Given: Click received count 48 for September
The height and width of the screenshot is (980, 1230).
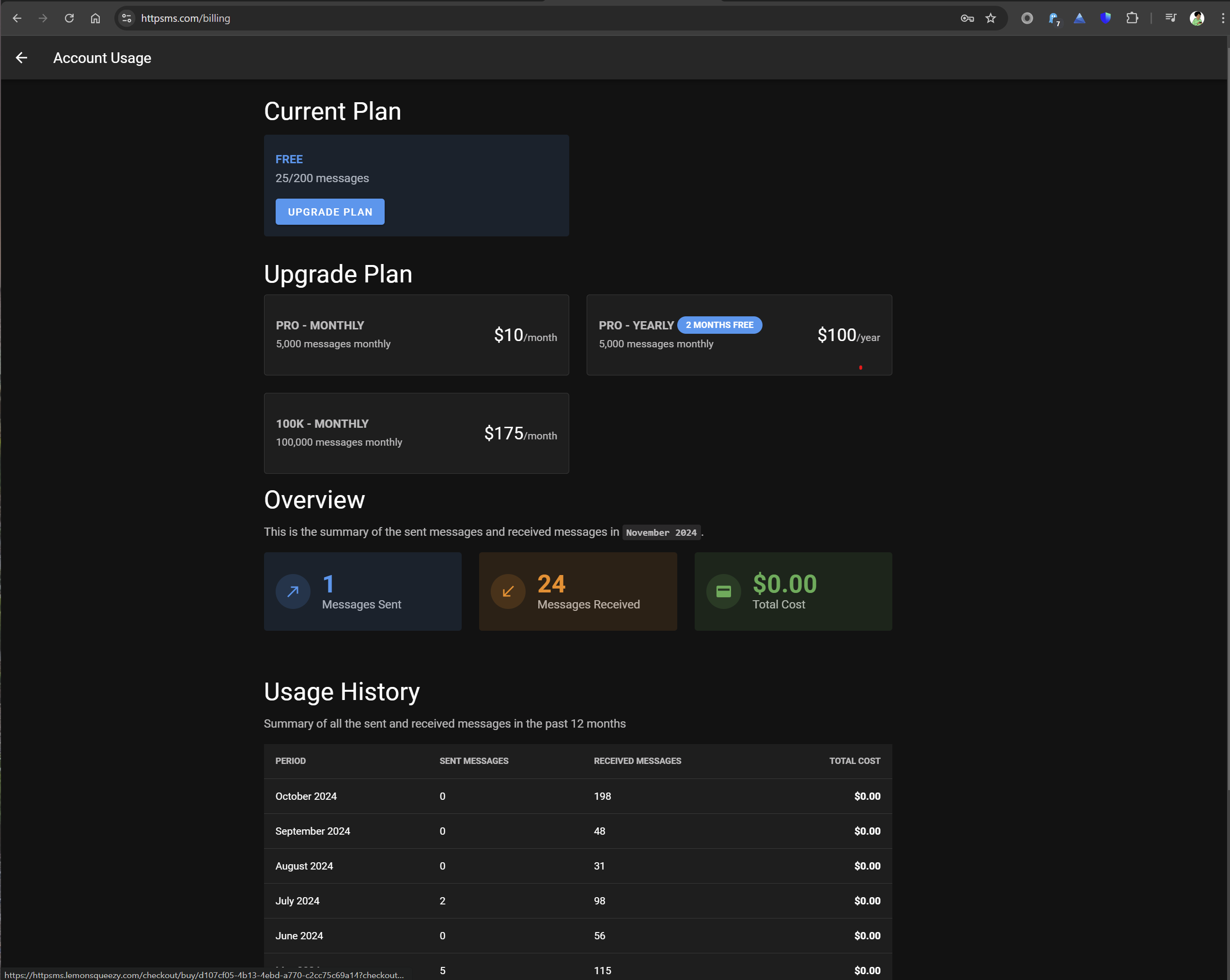Looking at the screenshot, I should (600, 831).
